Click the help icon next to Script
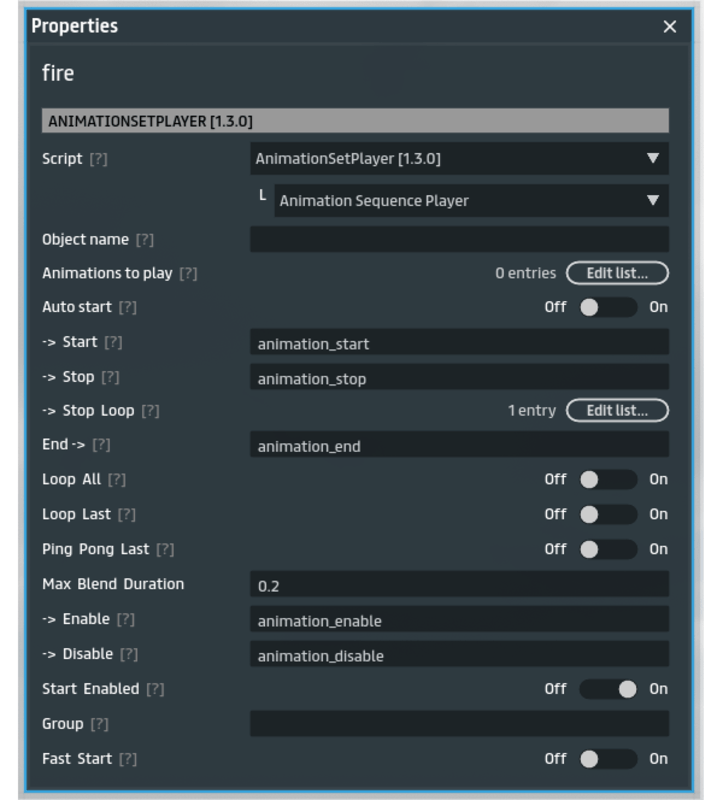723x800 pixels. pos(98,159)
